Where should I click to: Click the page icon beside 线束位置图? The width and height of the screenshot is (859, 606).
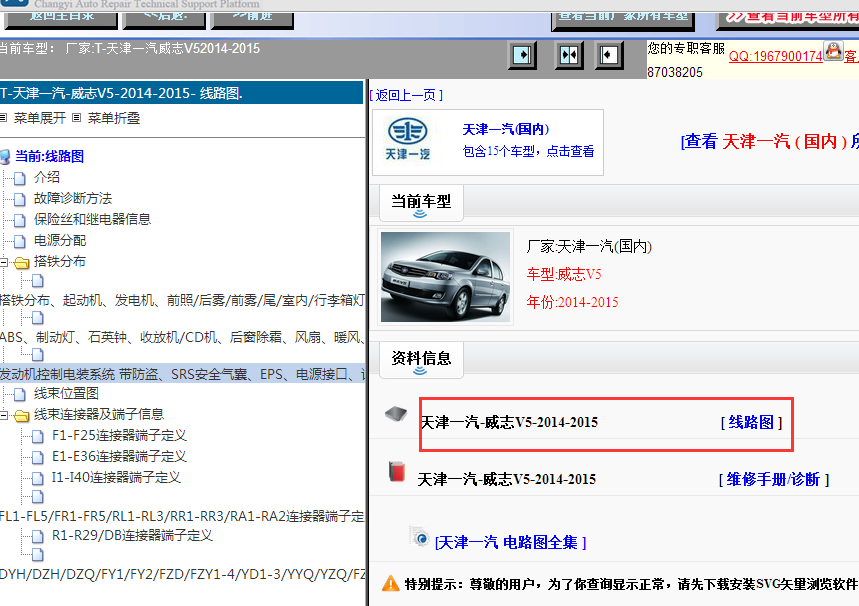(x=20, y=395)
